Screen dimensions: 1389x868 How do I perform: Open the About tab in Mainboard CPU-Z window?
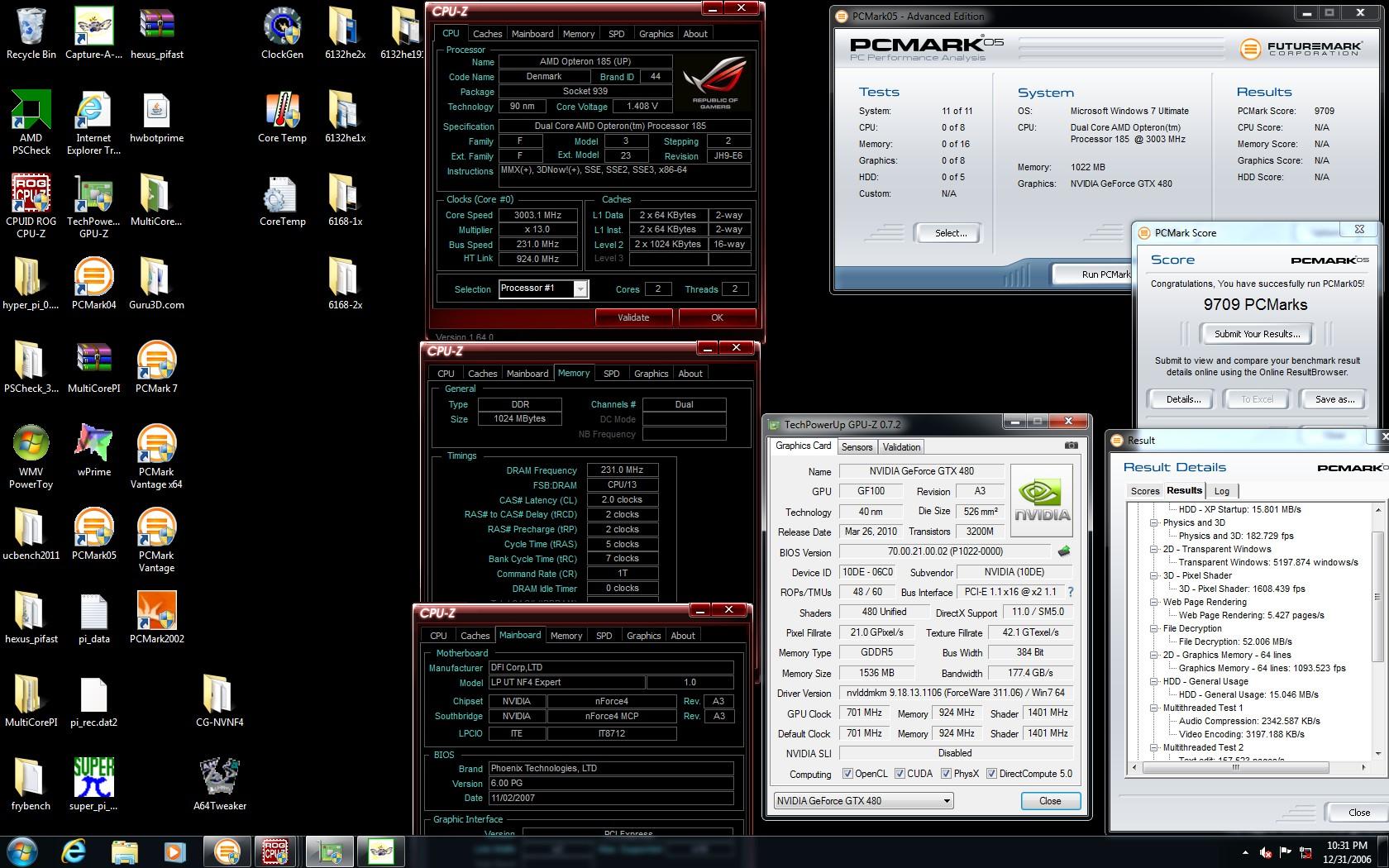(683, 636)
